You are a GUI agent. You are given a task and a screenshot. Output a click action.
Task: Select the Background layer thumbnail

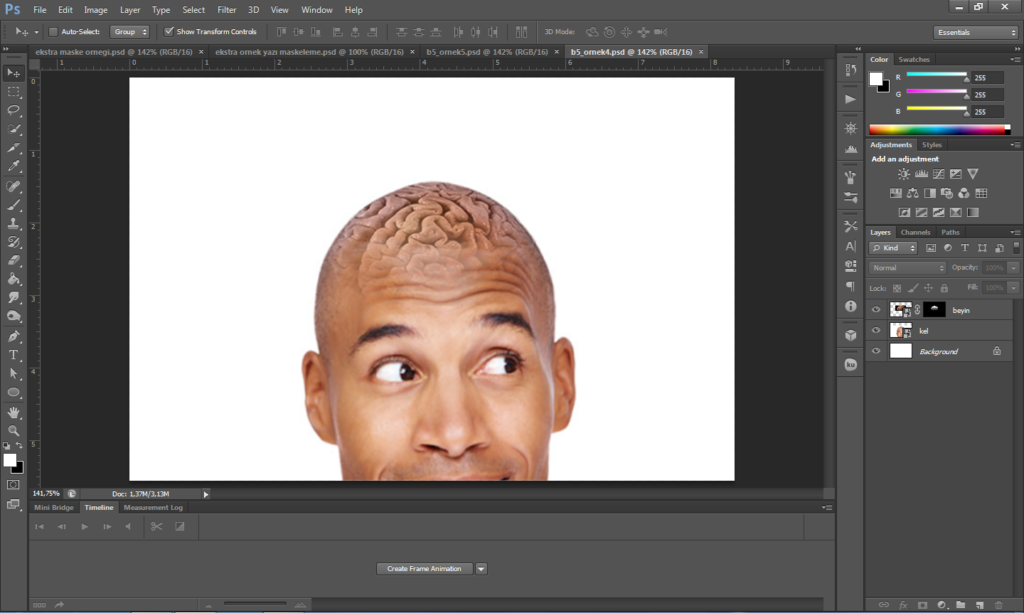[901, 351]
